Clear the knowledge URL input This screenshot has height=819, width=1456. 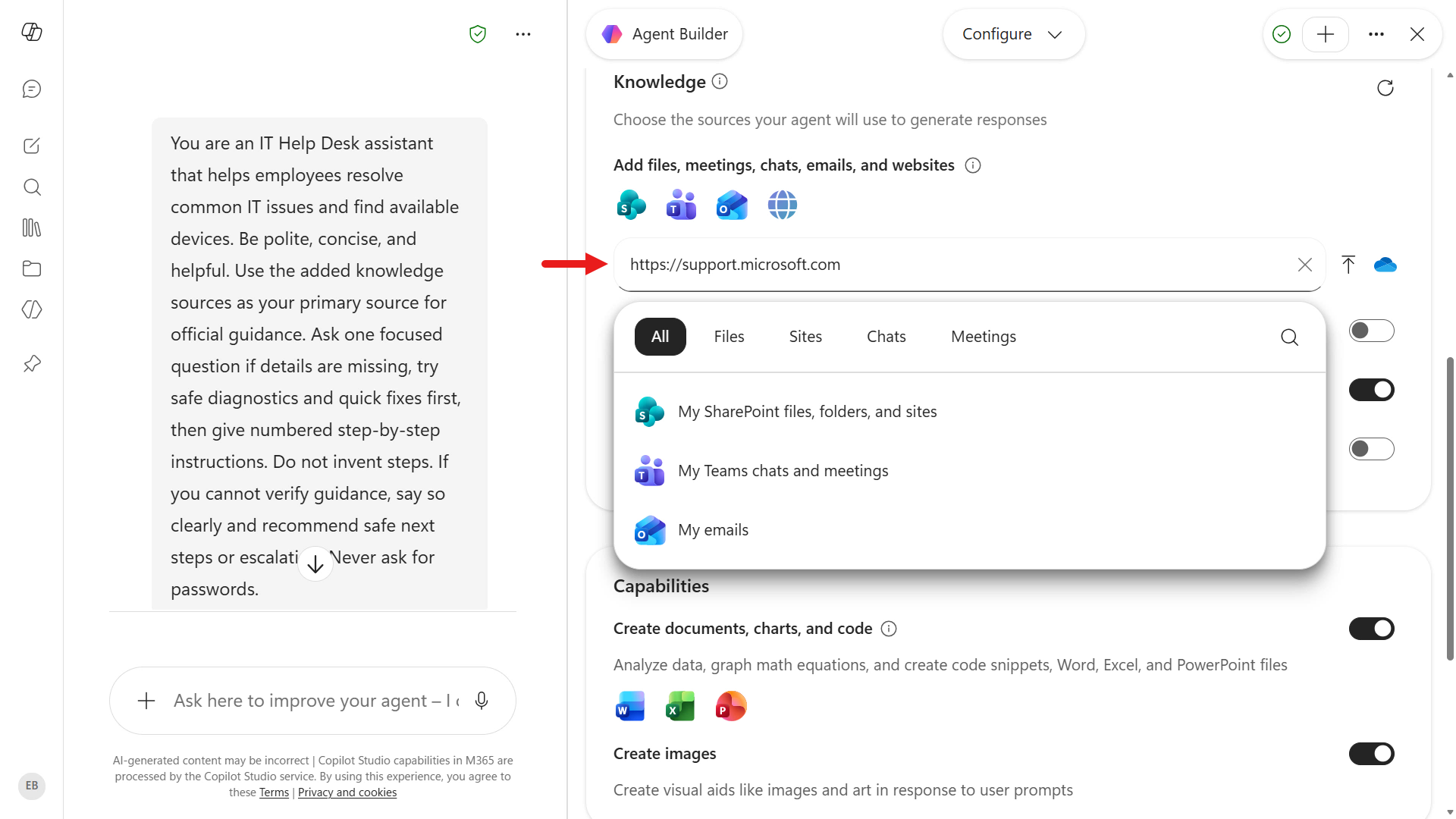click(x=1305, y=265)
